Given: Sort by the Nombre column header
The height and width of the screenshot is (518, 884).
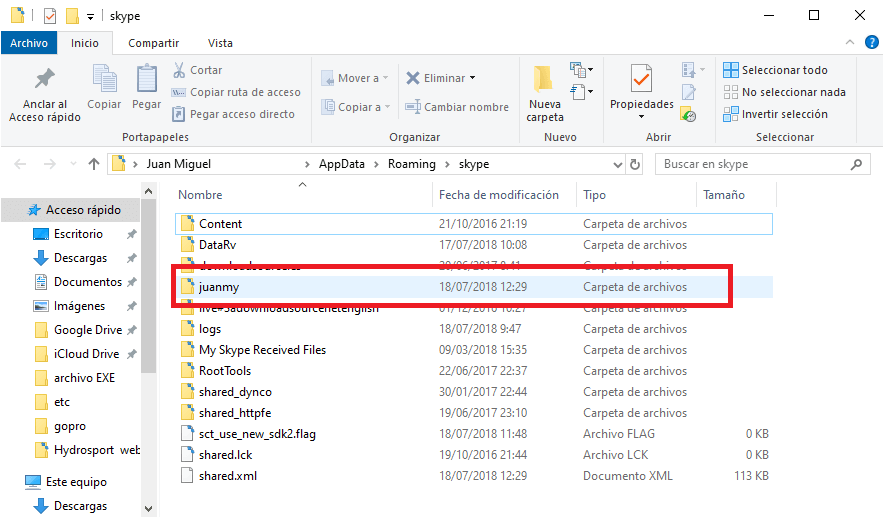Looking at the screenshot, I should click(200, 194).
